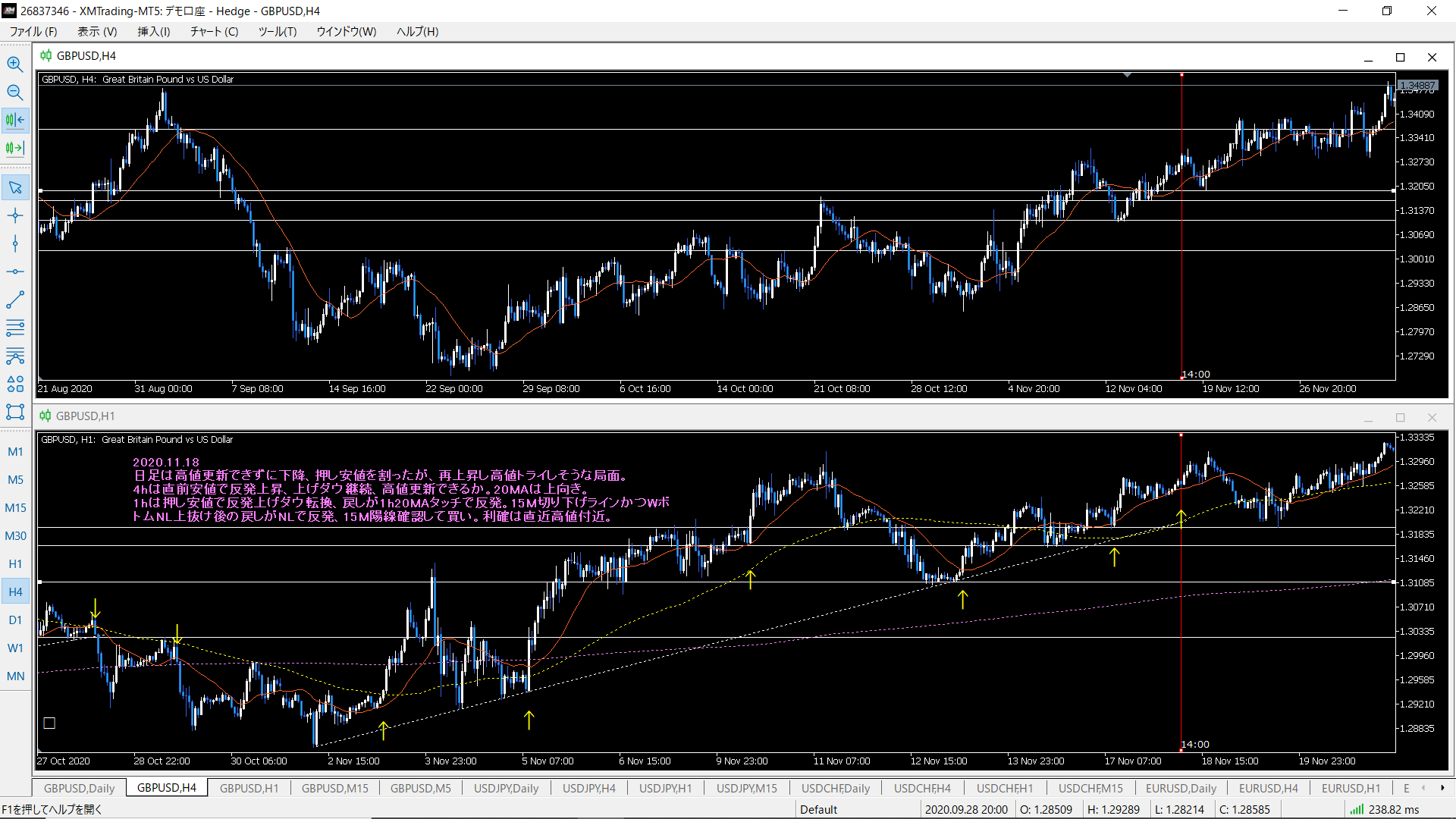Select the pink 2020.11.18 text note
The width and height of the screenshot is (1456, 819).
(401, 489)
